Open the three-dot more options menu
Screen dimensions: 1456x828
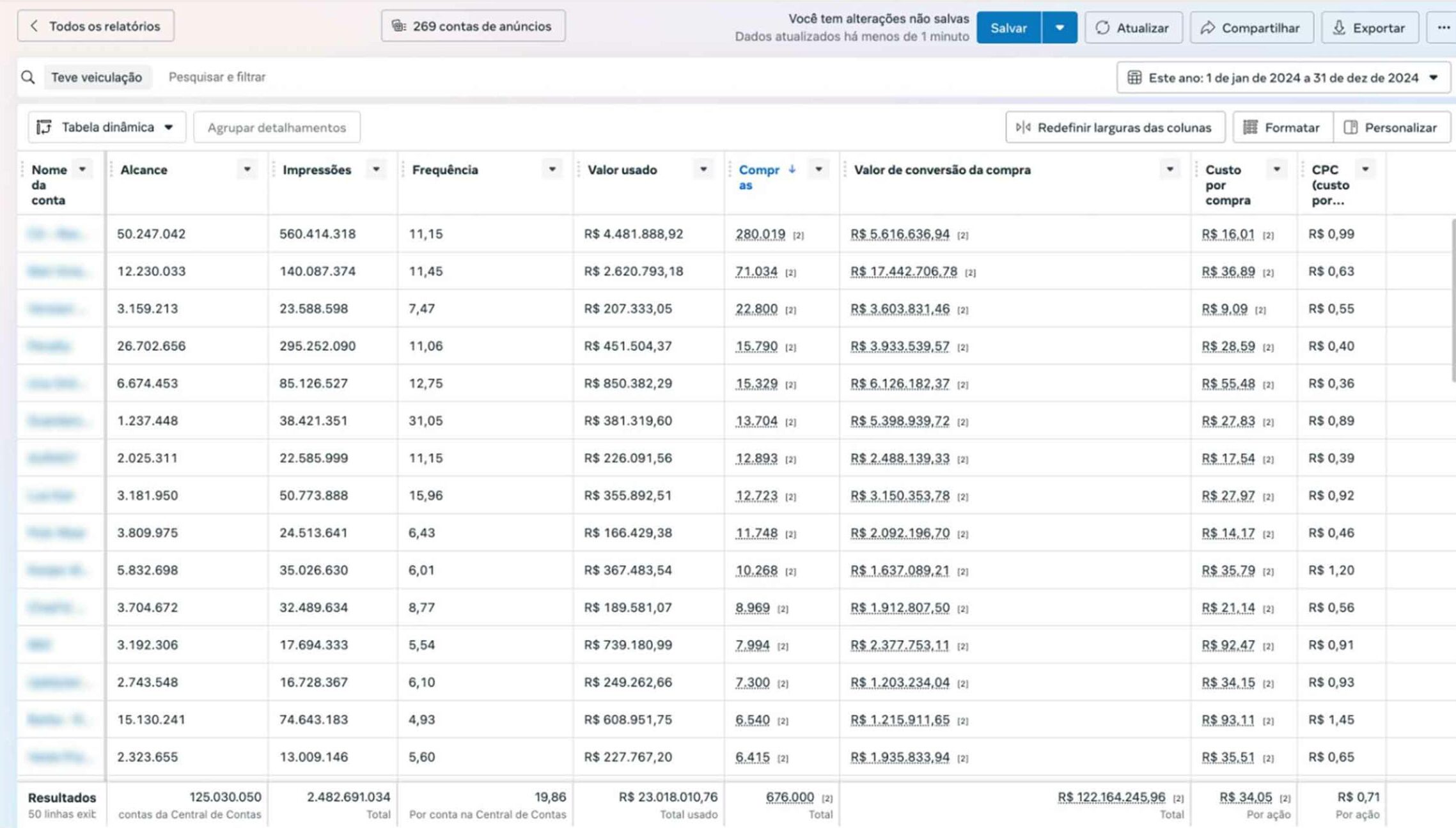point(1443,27)
